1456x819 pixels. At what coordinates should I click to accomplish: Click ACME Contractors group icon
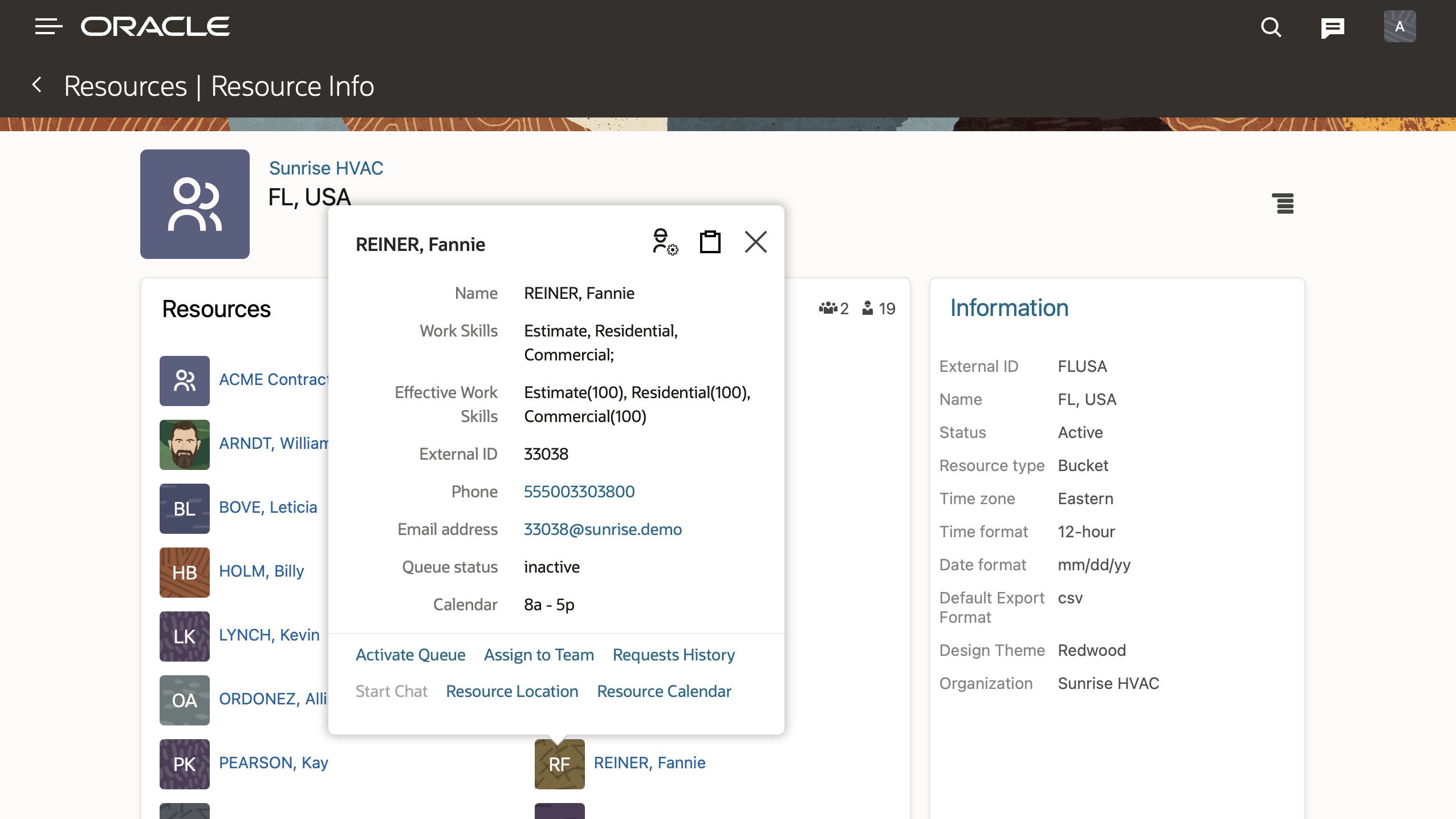[185, 381]
